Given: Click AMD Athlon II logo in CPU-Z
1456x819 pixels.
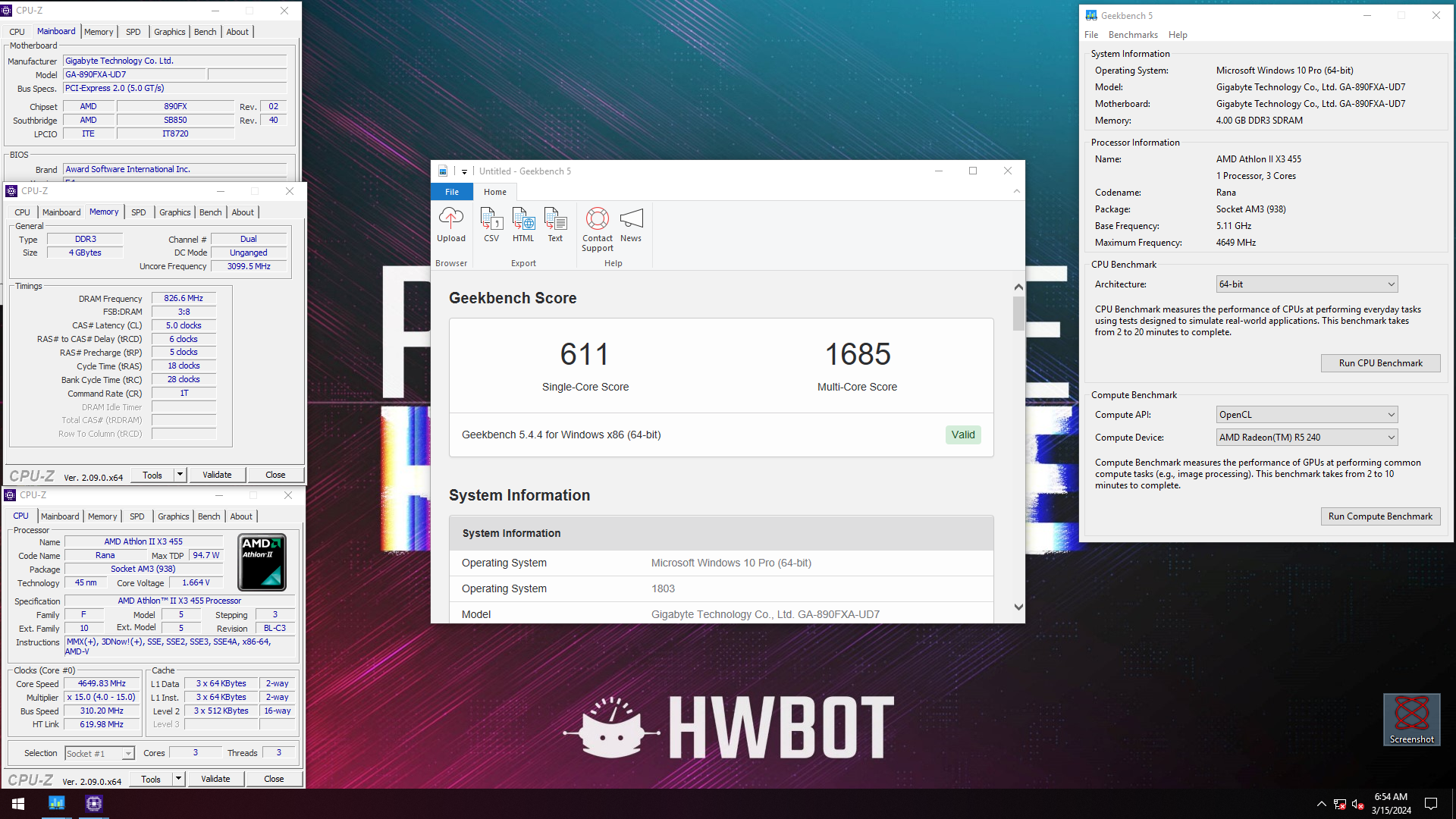Looking at the screenshot, I should click(262, 563).
